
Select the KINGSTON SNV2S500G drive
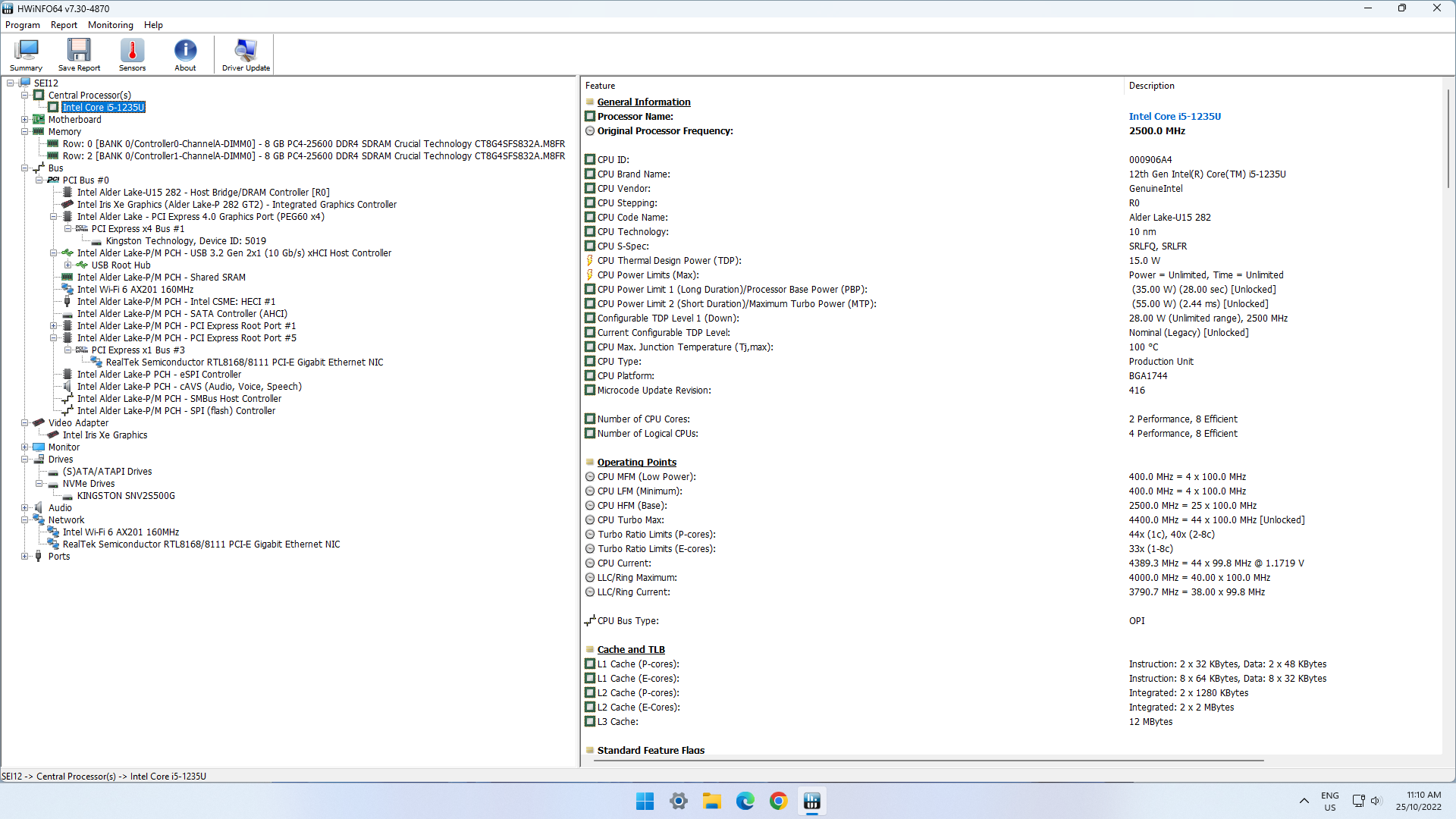pos(126,496)
